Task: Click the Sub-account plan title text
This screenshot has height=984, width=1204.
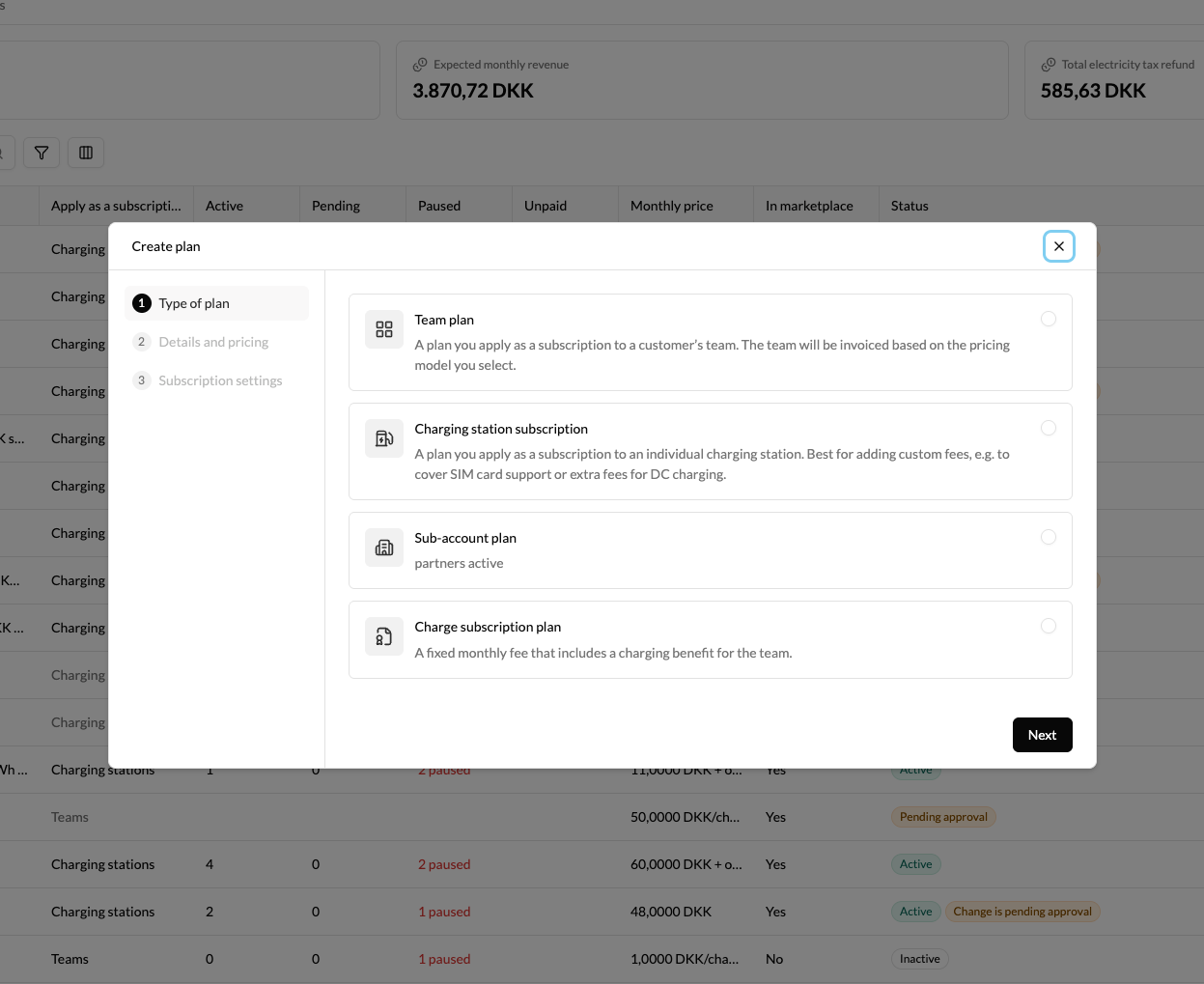Action: tap(465, 538)
